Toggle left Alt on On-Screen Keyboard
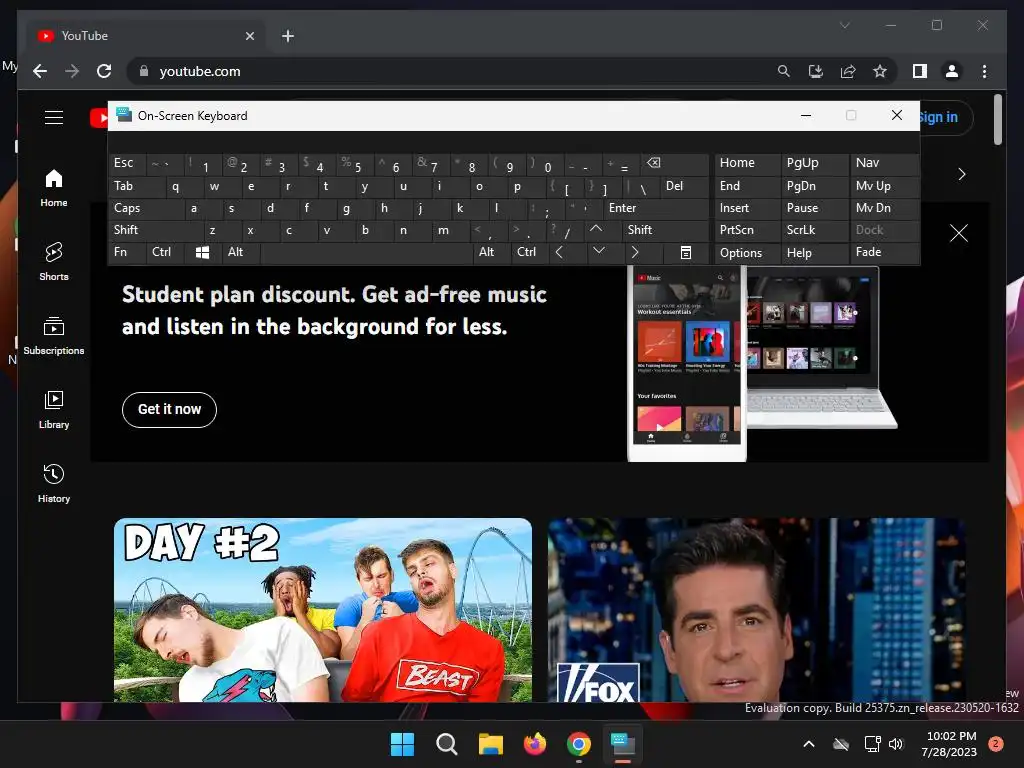Screen dimensions: 1024x768 pos(240,252)
